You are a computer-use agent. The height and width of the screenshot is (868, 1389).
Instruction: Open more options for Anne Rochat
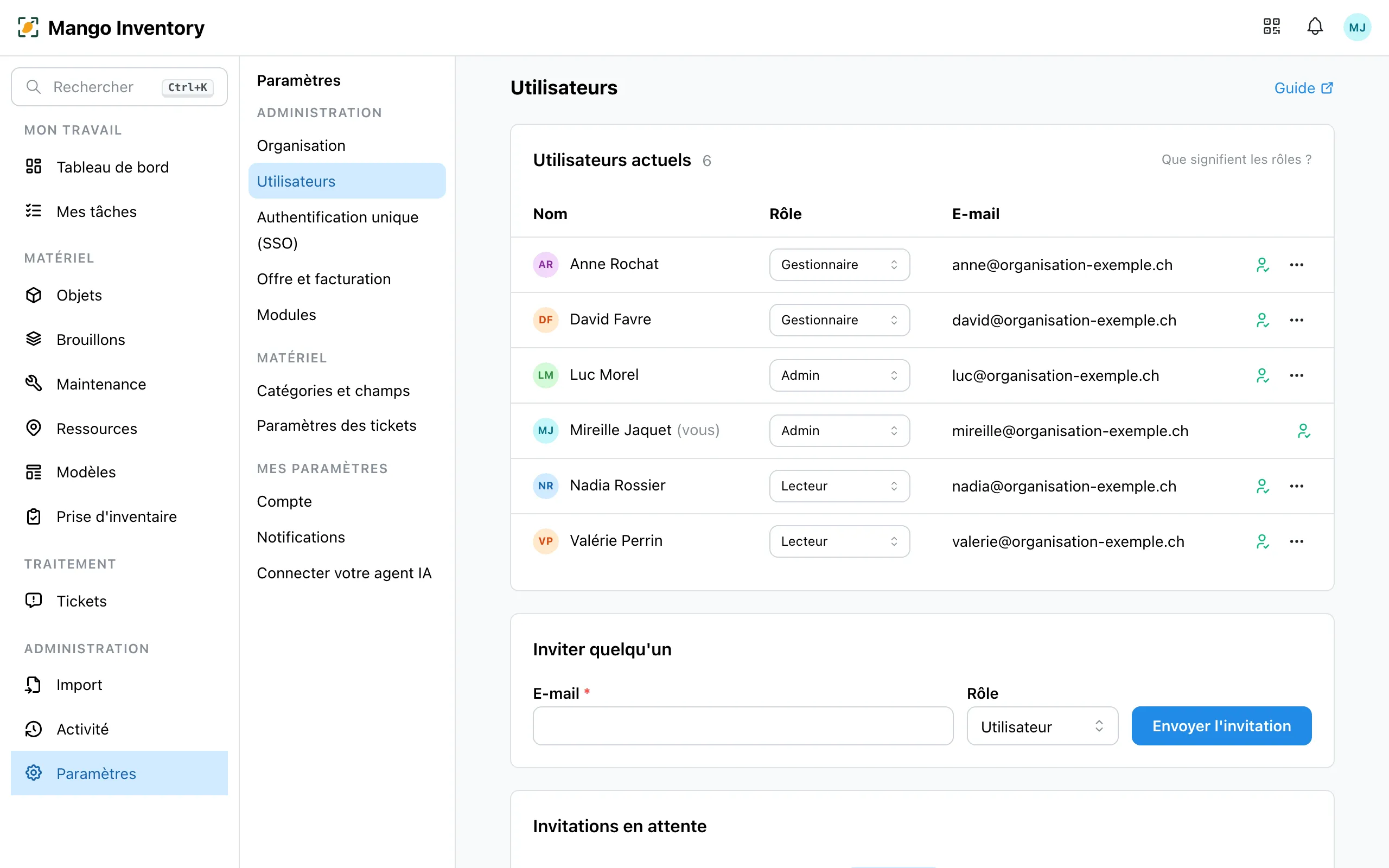[x=1297, y=265]
